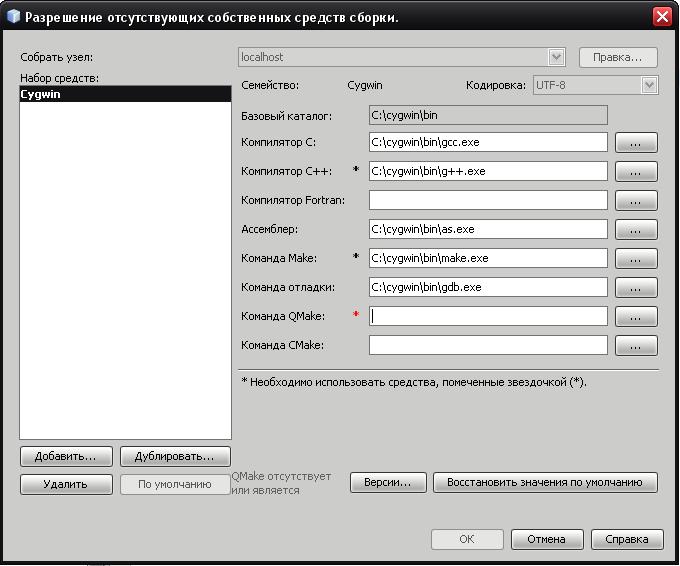The image size is (680, 566).
Task: Browse for the QMake command
Action: point(636,317)
